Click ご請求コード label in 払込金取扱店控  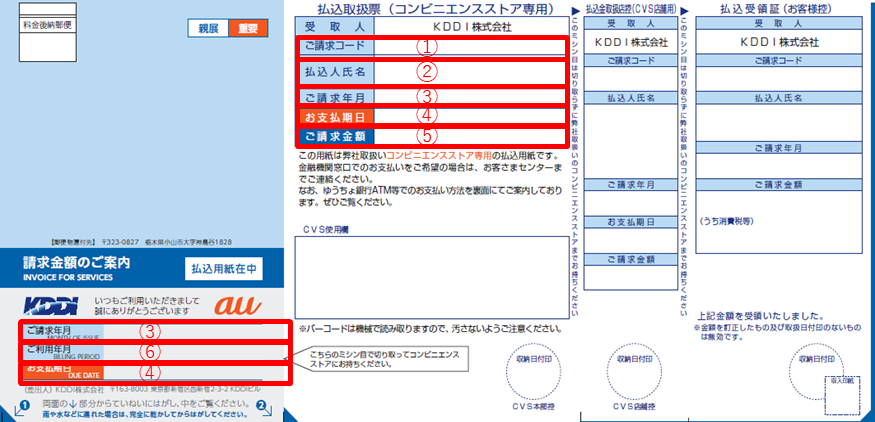(631, 60)
